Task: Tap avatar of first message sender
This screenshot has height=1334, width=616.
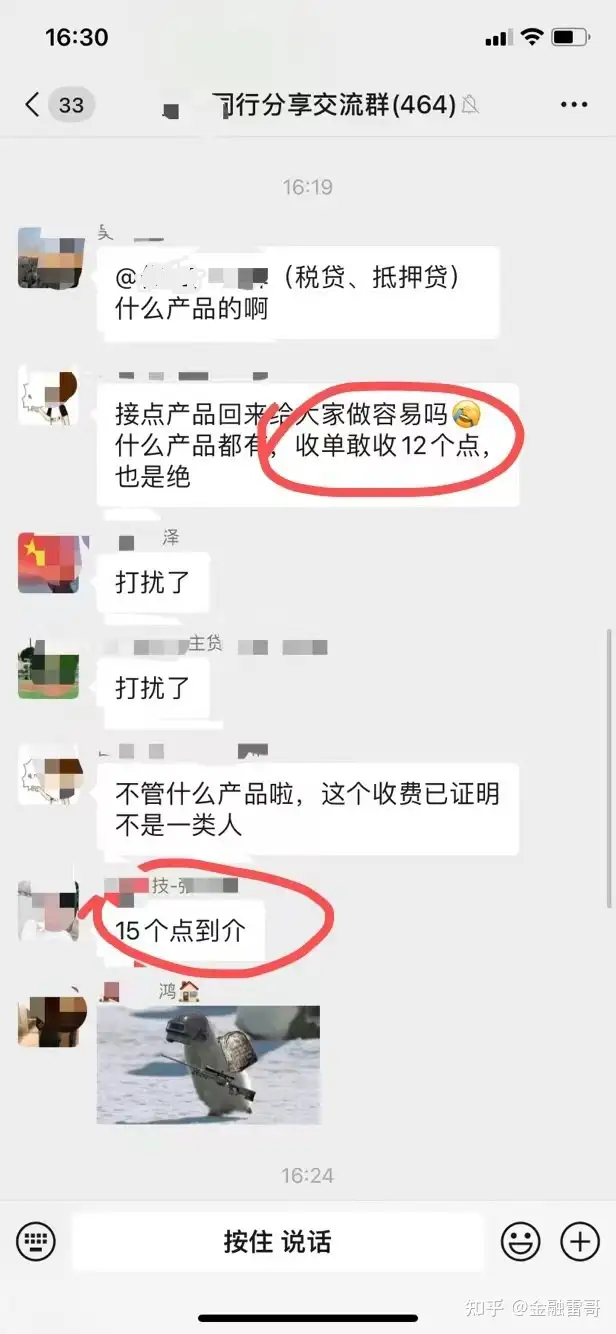Action: coord(48,258)
